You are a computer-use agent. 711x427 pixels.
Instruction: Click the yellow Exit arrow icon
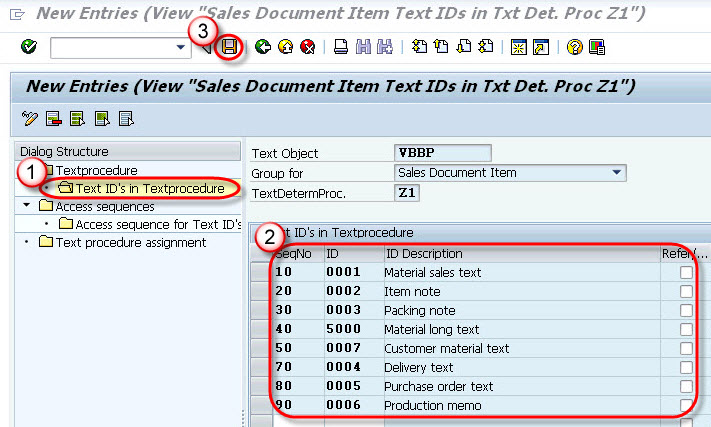point(285,47)
